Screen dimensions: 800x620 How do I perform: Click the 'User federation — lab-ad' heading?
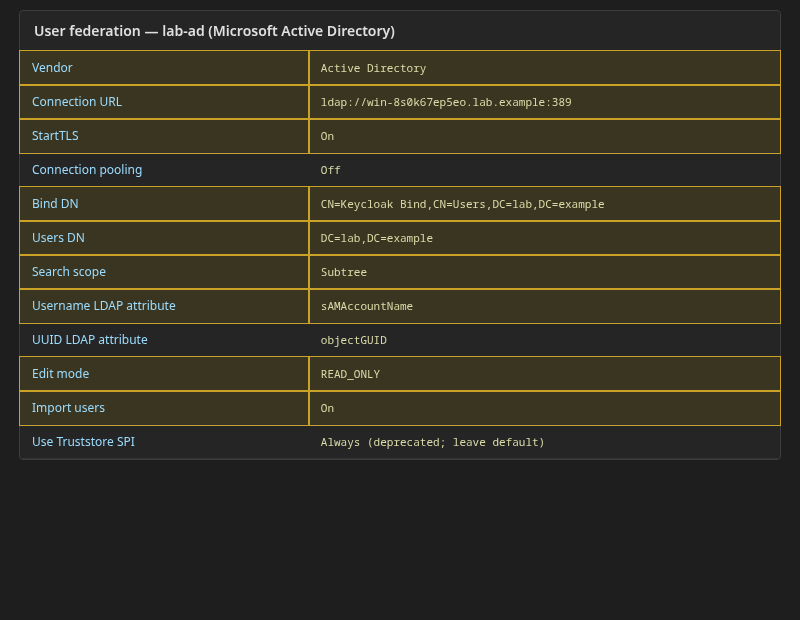[x=214, y=31]
